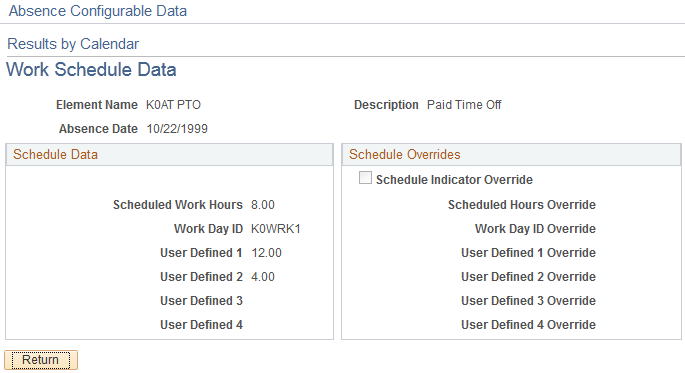Click the User Defined 4 Override label
The height and width of the screenshot is (373, 685).
click(x=528, y=325)
